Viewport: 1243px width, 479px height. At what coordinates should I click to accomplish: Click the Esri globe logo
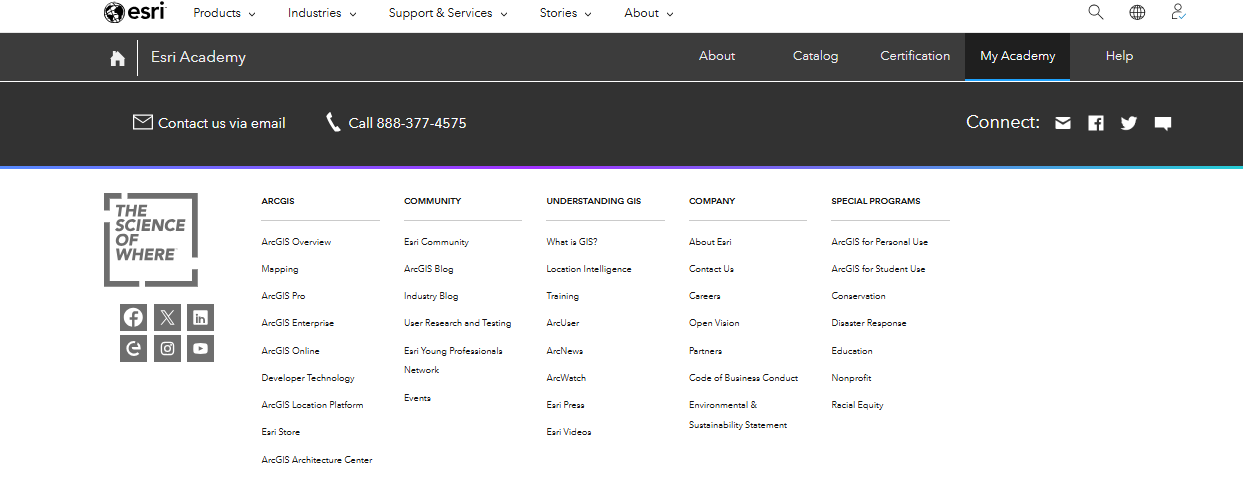(x=134, y=12)
